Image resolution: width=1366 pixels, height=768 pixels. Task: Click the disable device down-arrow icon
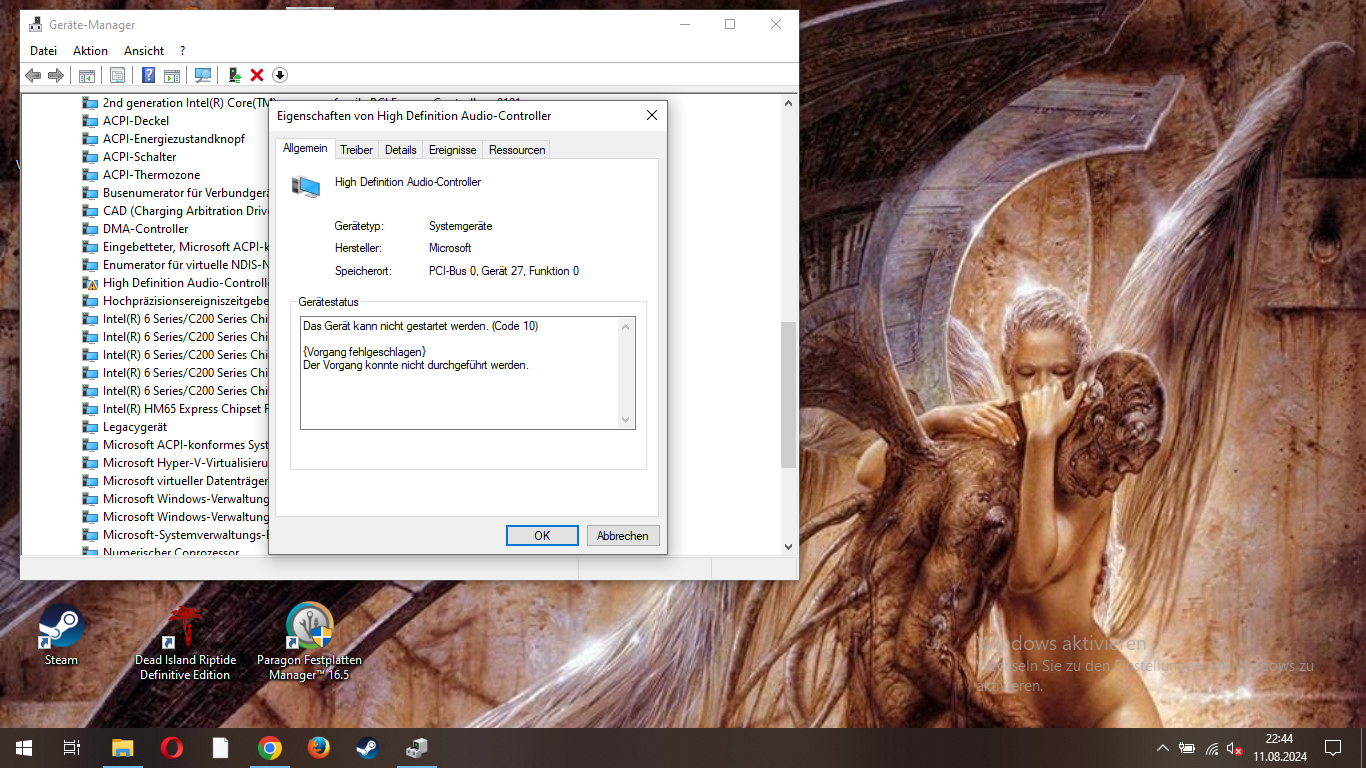(x=280, y=75)
